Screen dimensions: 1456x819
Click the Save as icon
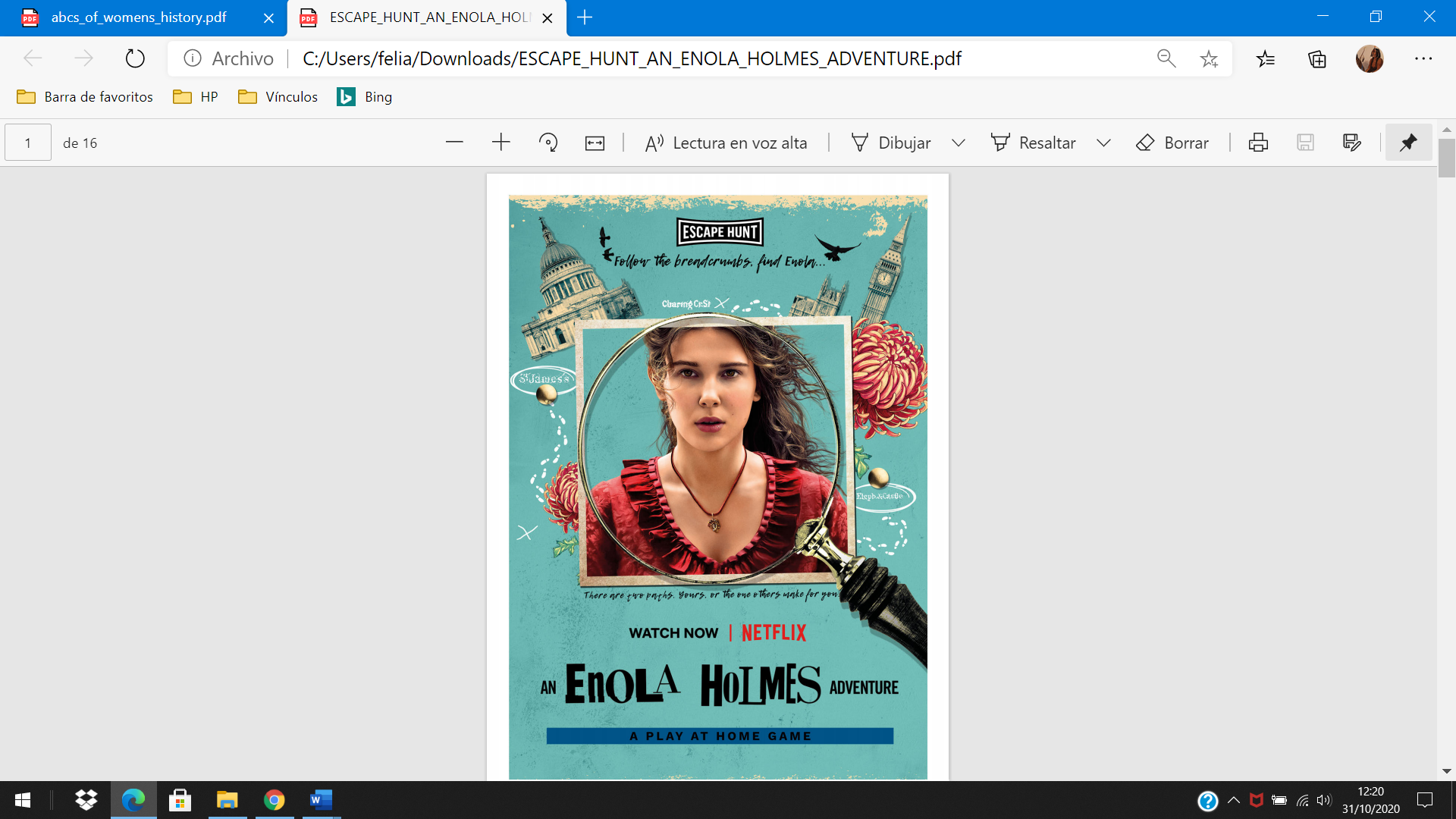tap(1351, 143)
